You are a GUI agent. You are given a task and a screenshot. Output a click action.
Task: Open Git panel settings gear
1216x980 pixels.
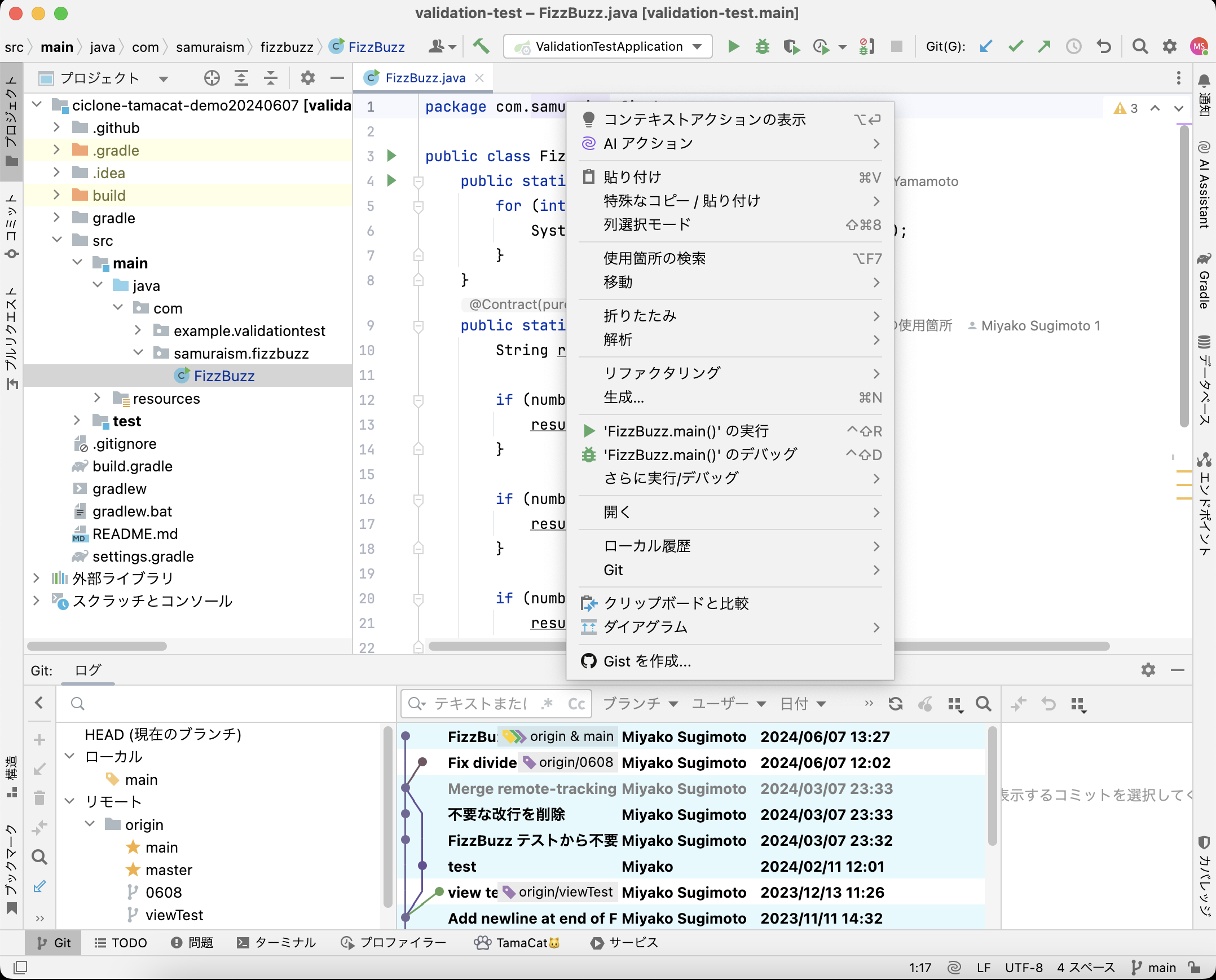[x=1148, y=670]
